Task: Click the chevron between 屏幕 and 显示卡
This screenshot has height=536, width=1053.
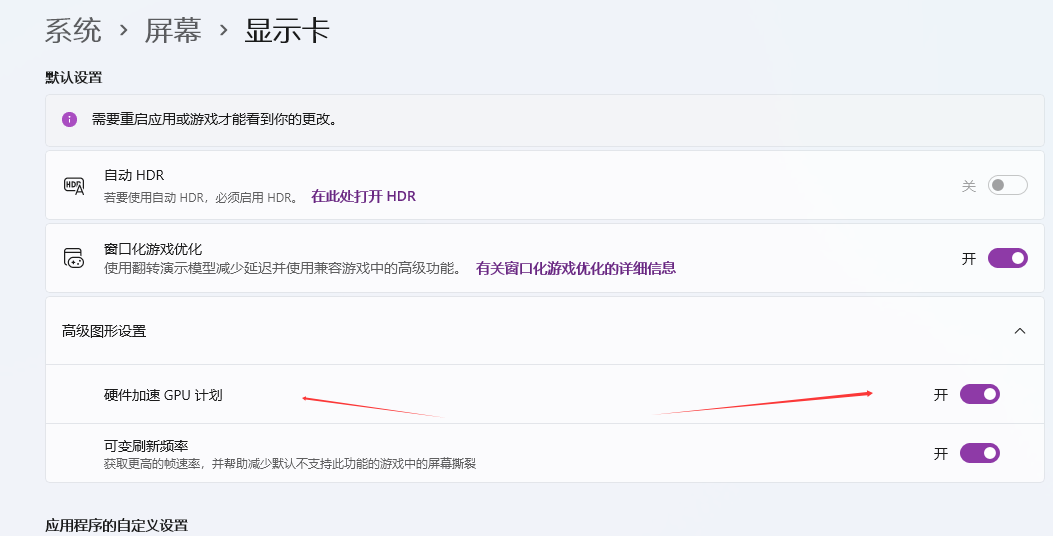Action: tap(223, 31)
